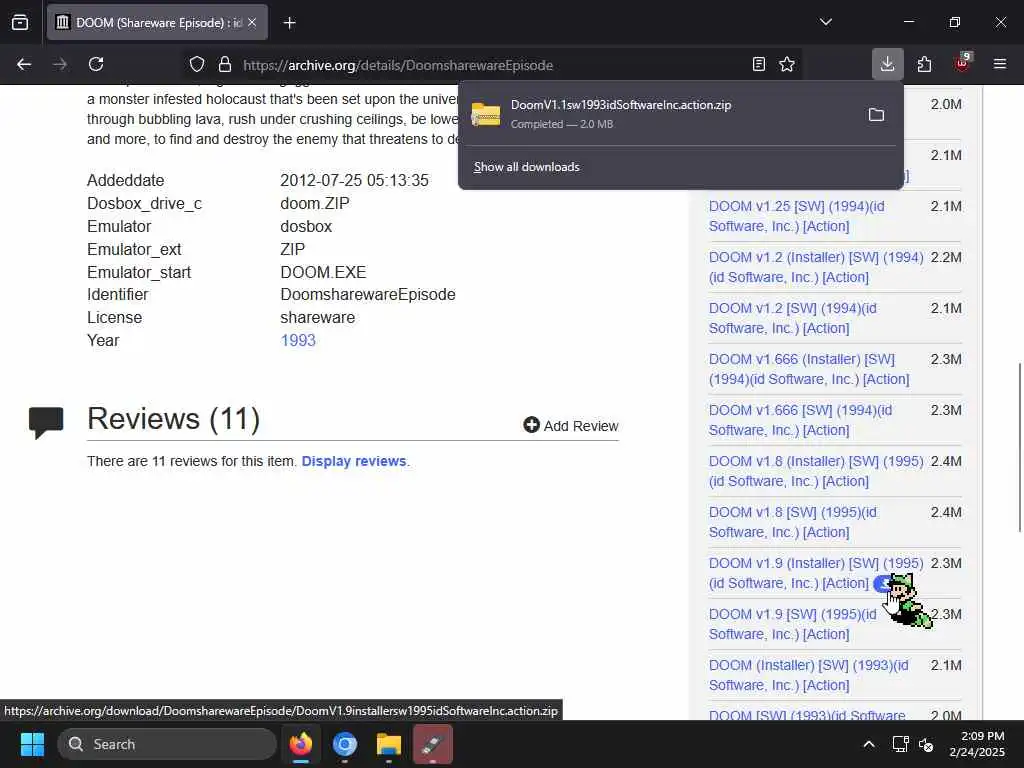The height and width of the screenshot is (768, 1024).
Task: Open the pink pen app on taskbar
Action: coord(432,744)
